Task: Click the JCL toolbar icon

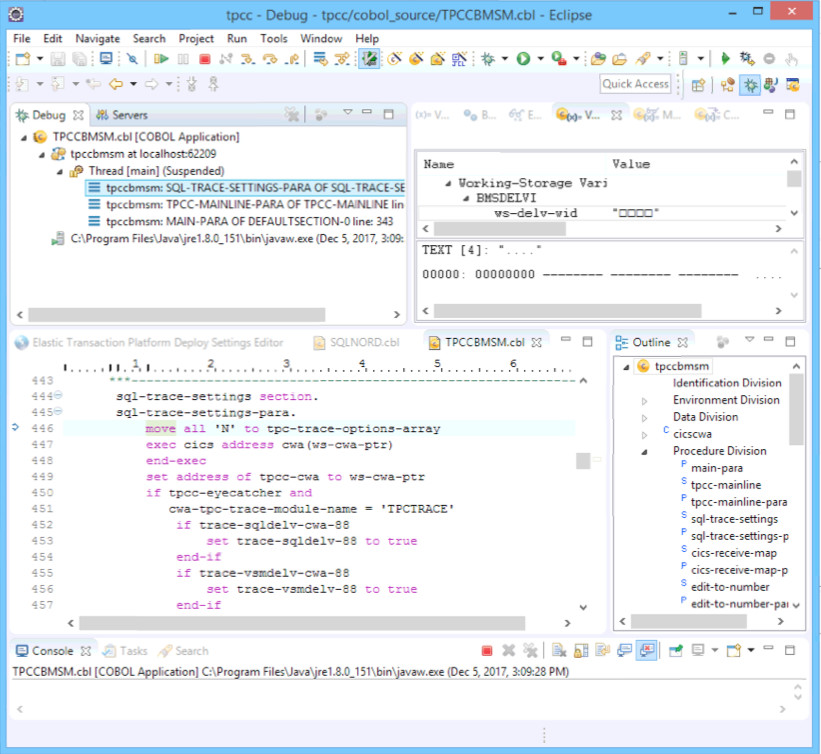Action: [459, 59]
